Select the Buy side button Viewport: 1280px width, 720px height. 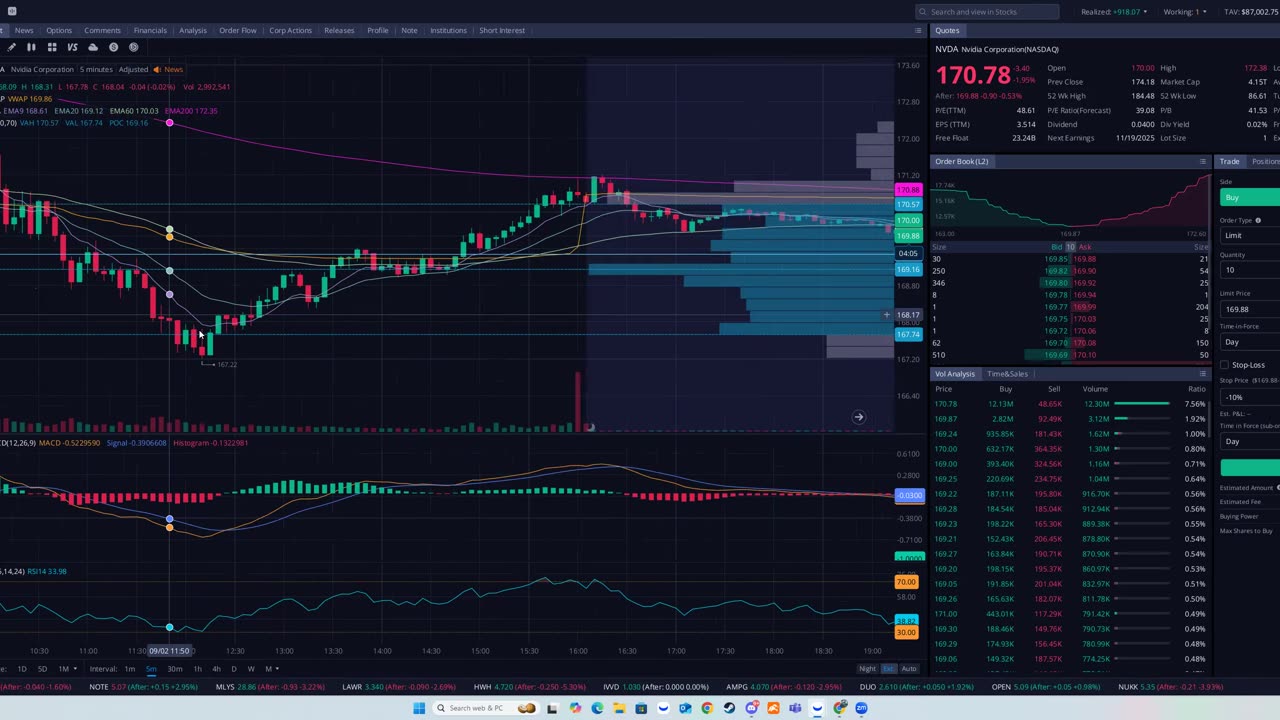coord(1250,197)
